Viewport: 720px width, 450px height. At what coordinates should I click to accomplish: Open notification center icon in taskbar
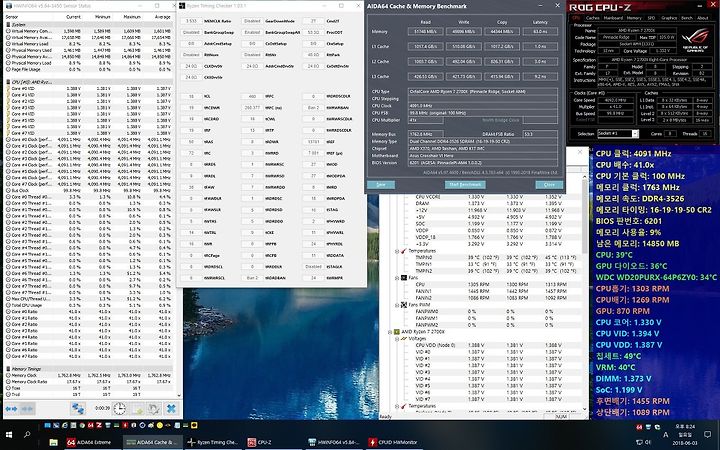tap(709, 434)
